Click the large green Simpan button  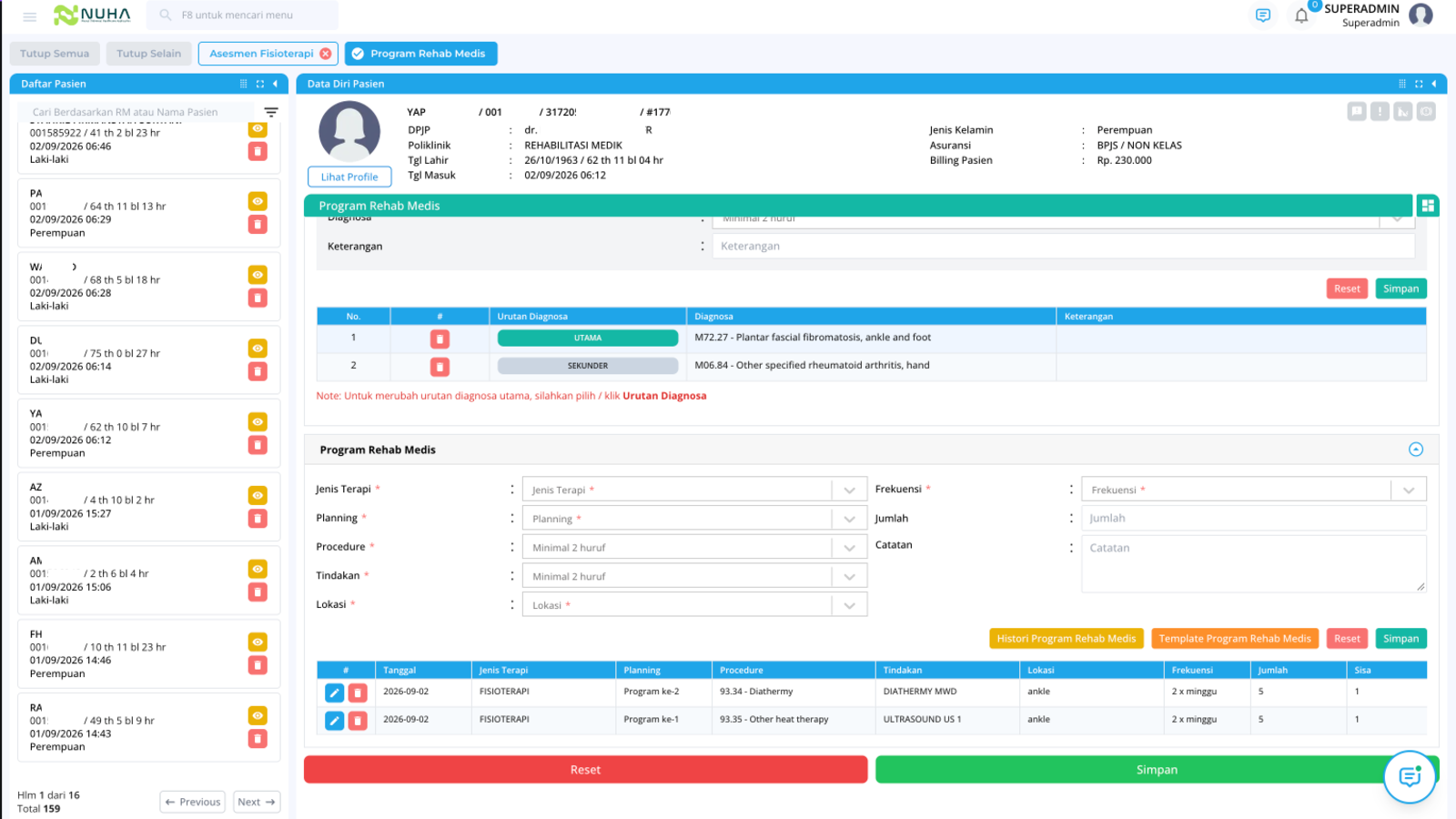1157,770
